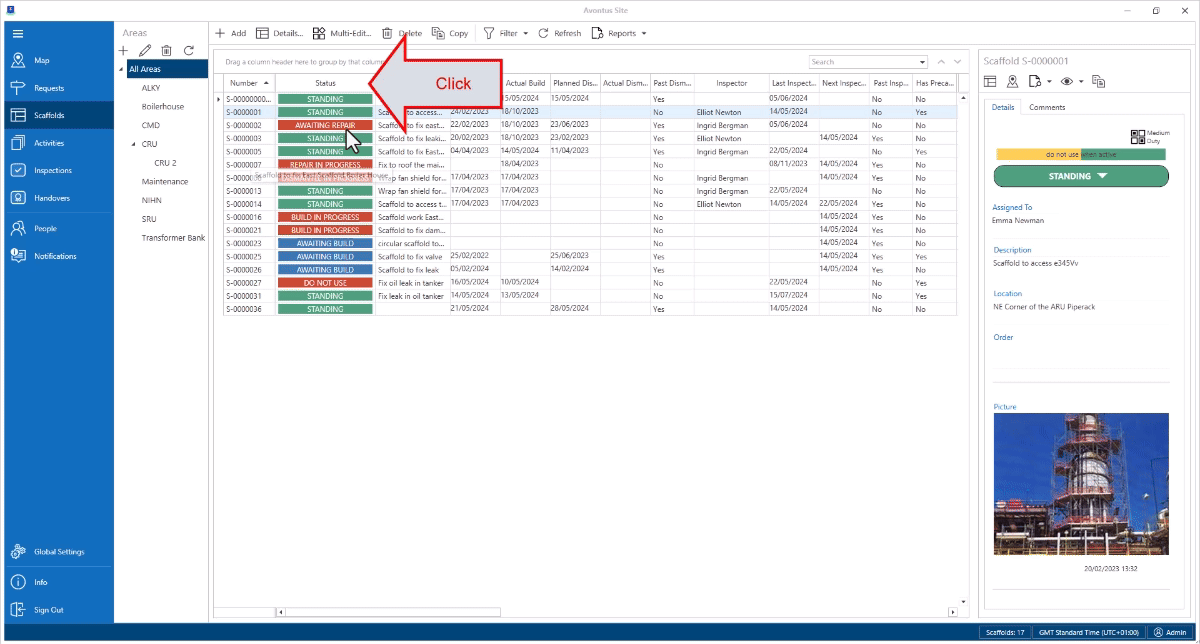Viewport: 1200px width, 644px height.
Task: Open the hamburger navigation menu
Action: (17, 33)
